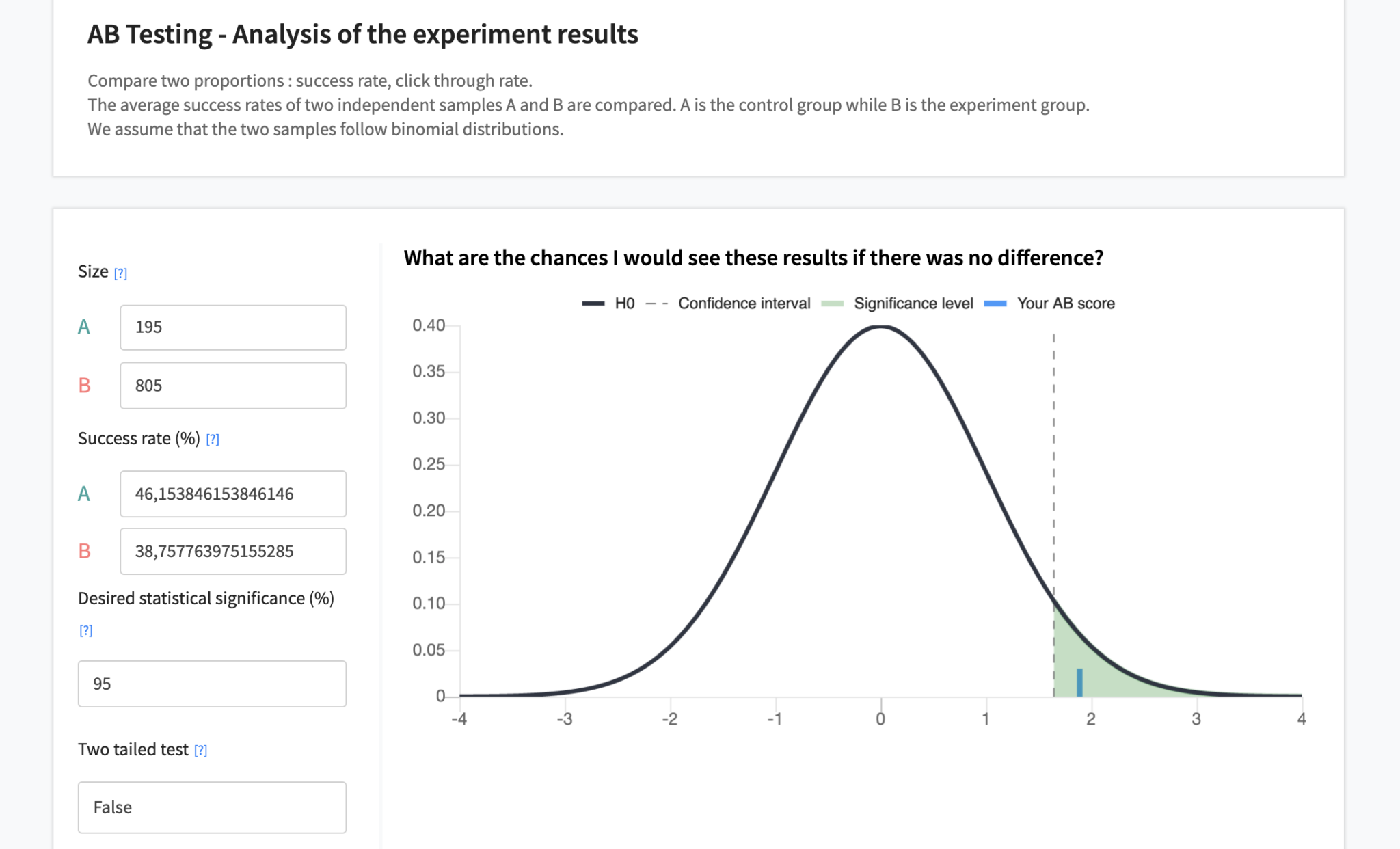
Task: Click the Size A input showing 195
Action: tap(233, 327)
